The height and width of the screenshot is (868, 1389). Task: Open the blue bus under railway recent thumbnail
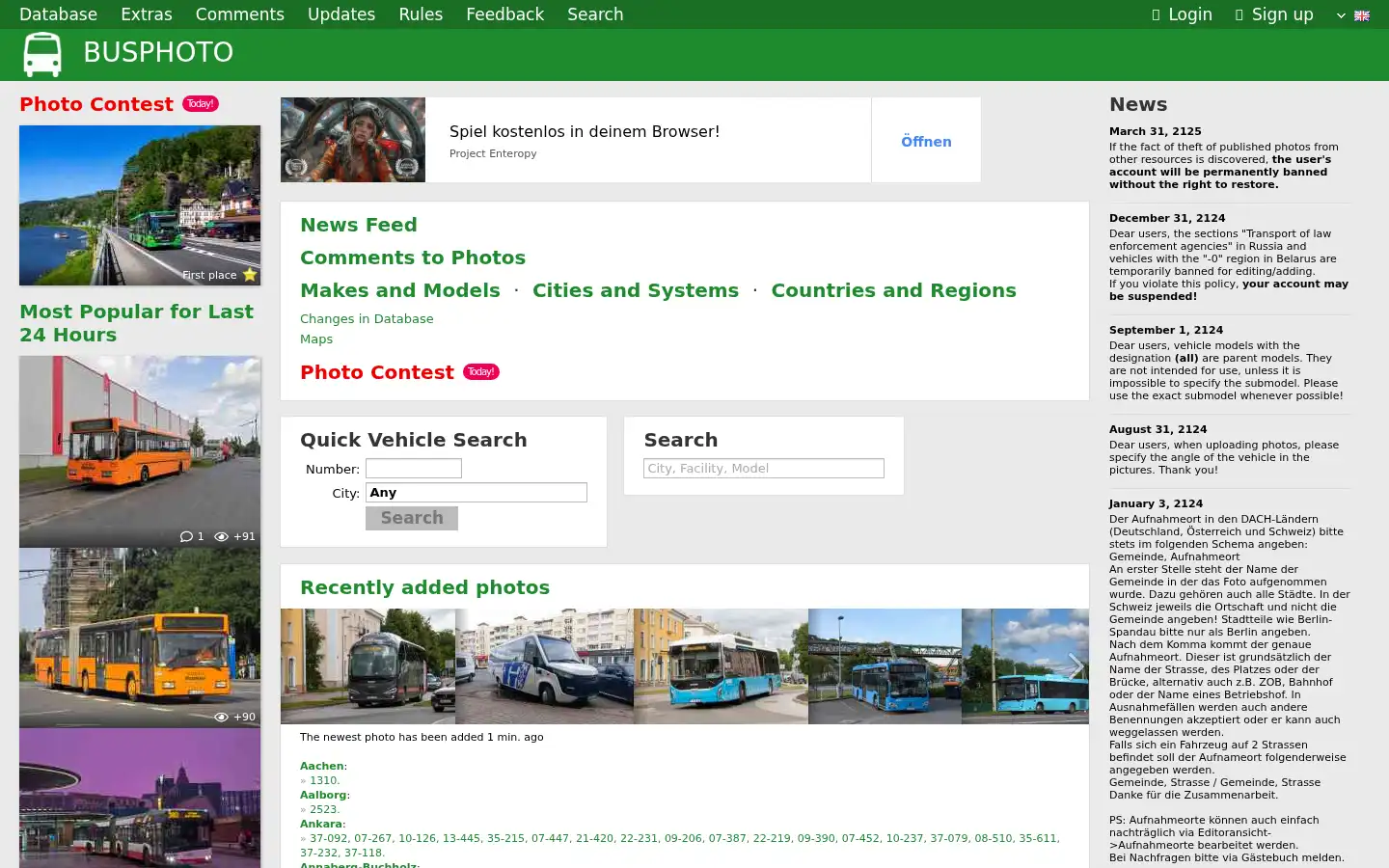pyautogui.click(x=885, y=666)
